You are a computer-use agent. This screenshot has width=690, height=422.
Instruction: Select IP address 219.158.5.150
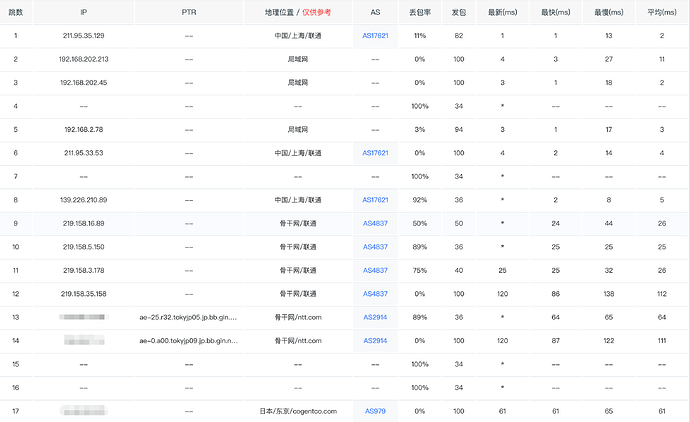click(x=84, y=247)
